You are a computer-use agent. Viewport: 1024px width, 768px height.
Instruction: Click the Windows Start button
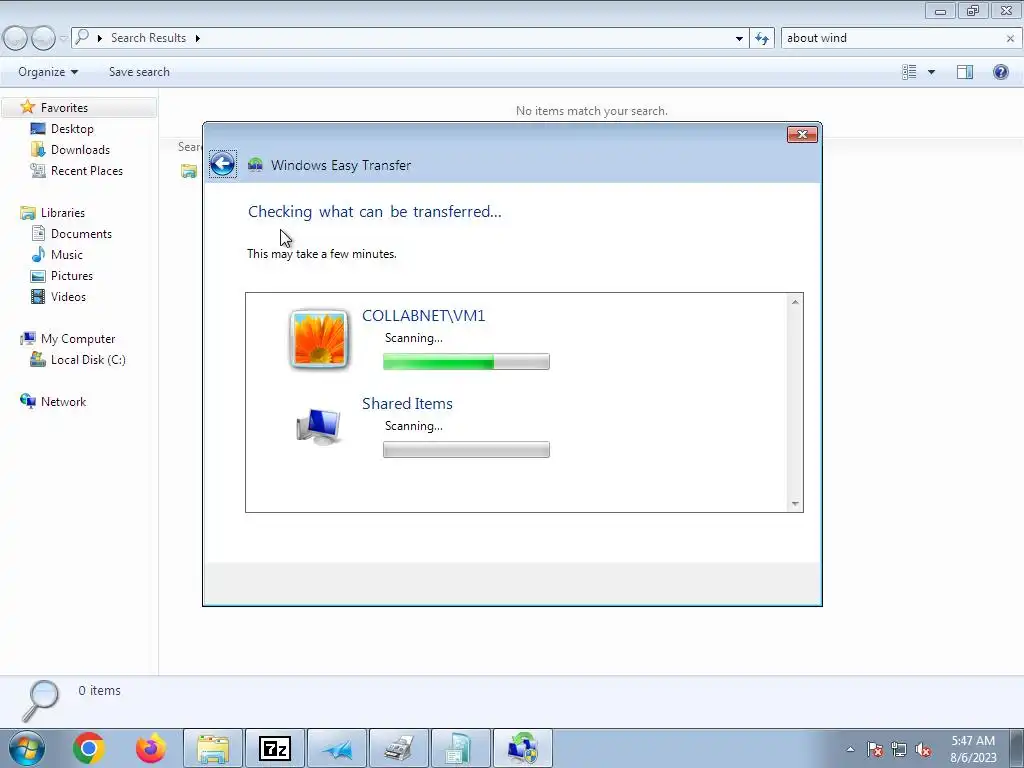point(27,748)
